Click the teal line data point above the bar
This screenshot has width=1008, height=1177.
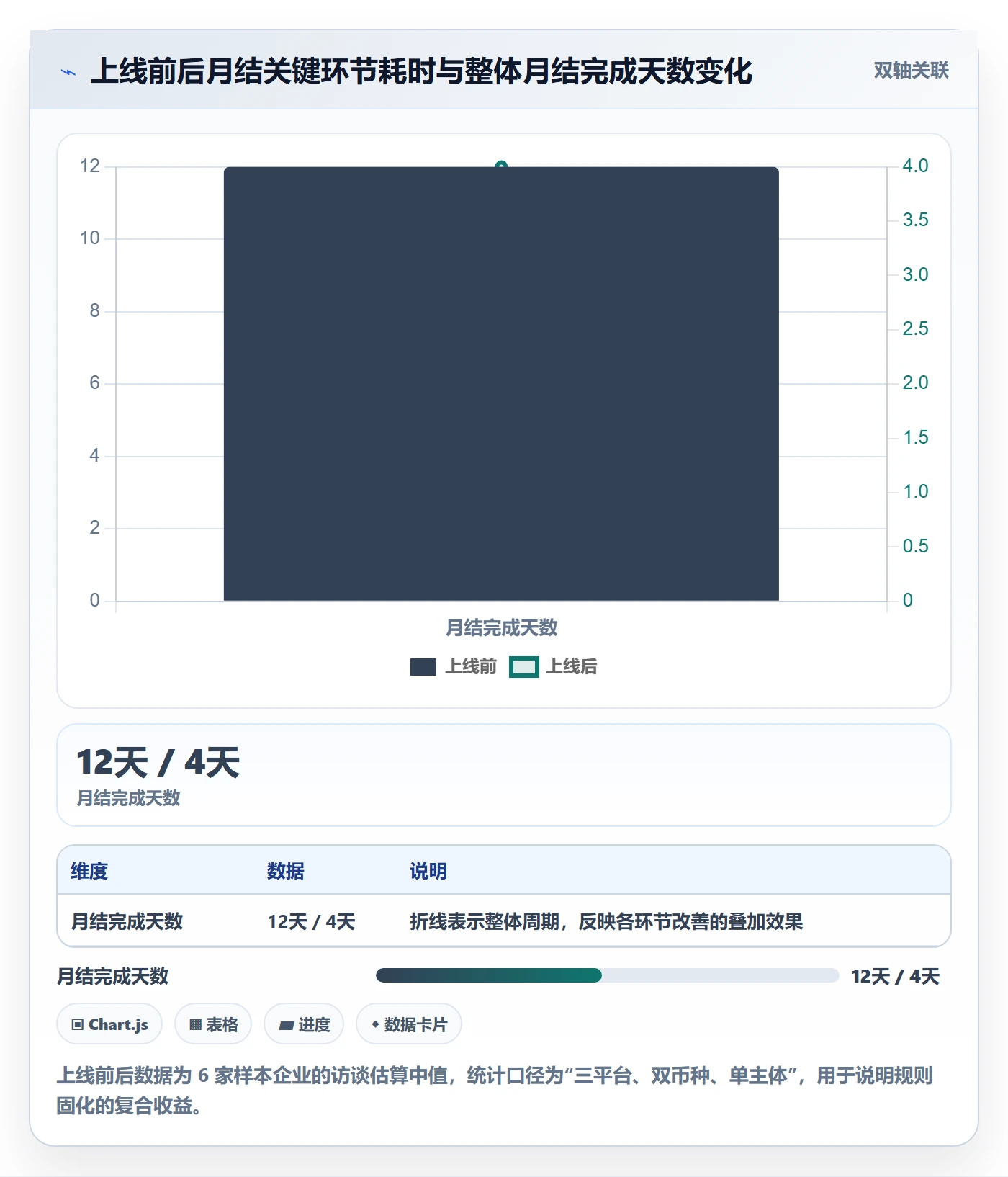(x=502, y=166)
